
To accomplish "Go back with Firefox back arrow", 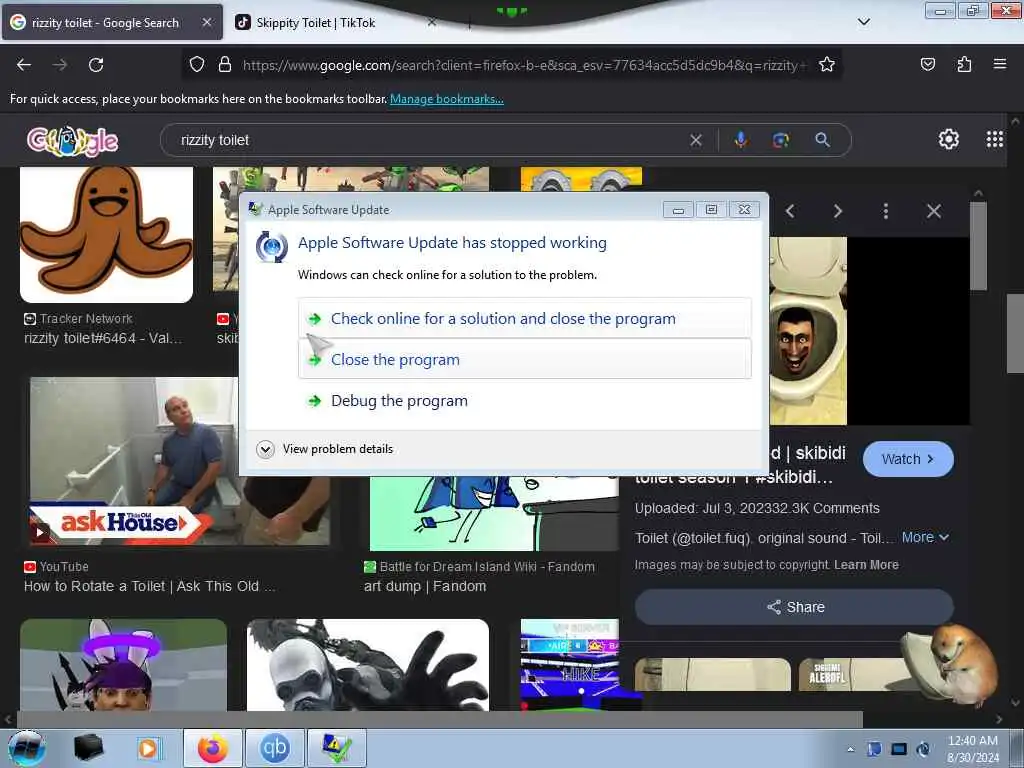I will (24, 65).
